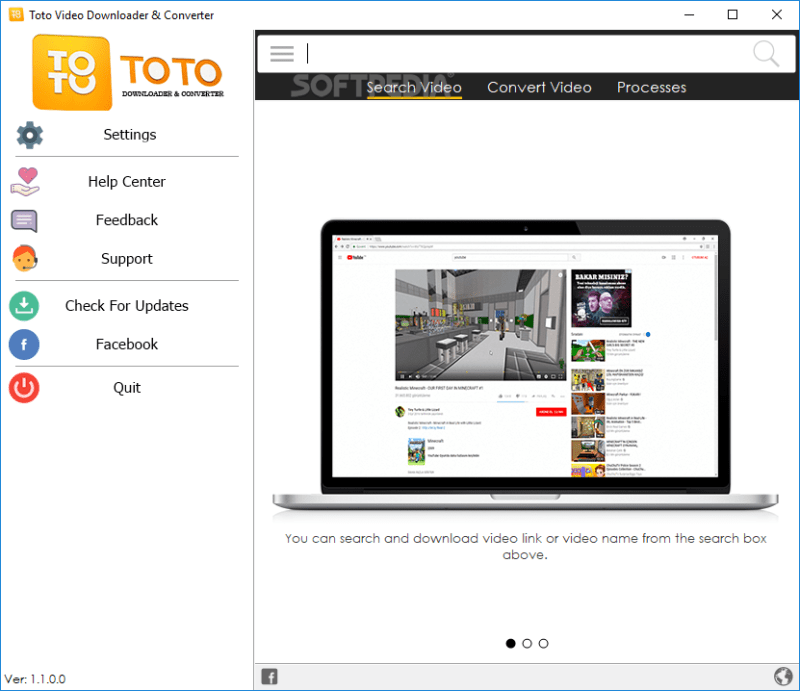Click the magnifying glass search icon
Screen dimensions: 800x691
tap(766, 54)
